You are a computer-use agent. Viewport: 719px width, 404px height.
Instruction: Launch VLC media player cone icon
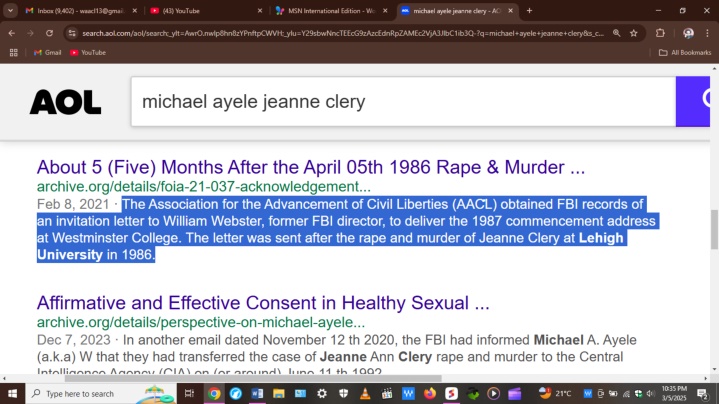click(x=365, y=393)
